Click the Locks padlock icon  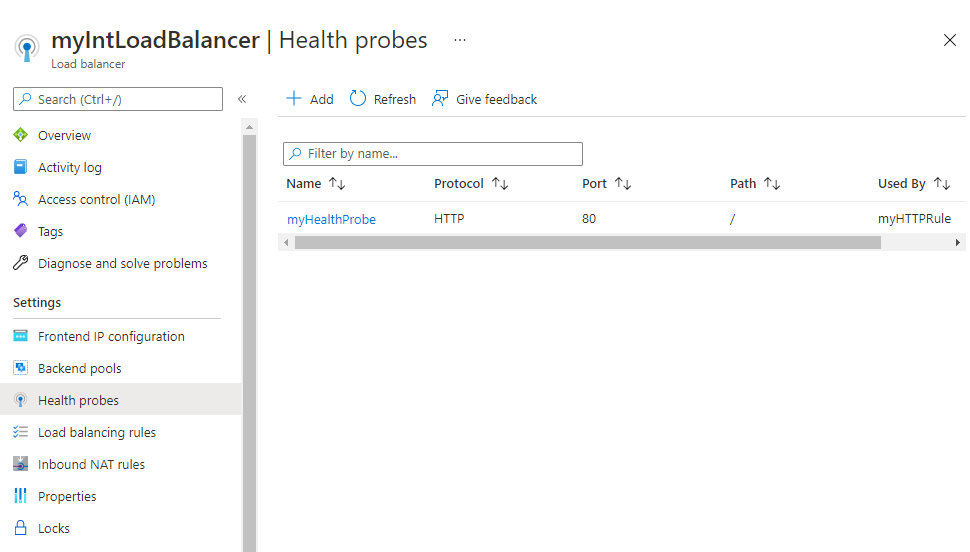point(20,528)
